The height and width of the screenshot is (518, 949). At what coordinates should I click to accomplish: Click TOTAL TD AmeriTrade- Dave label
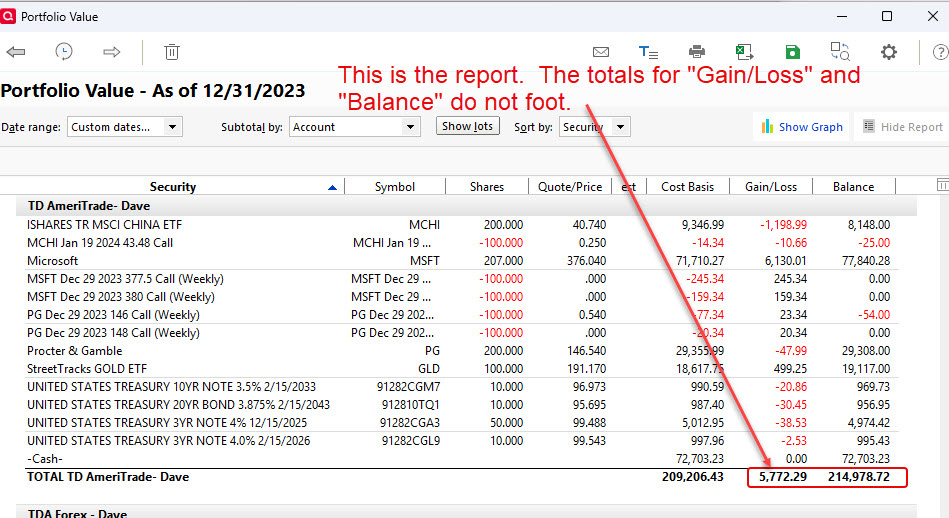point(108,477)
